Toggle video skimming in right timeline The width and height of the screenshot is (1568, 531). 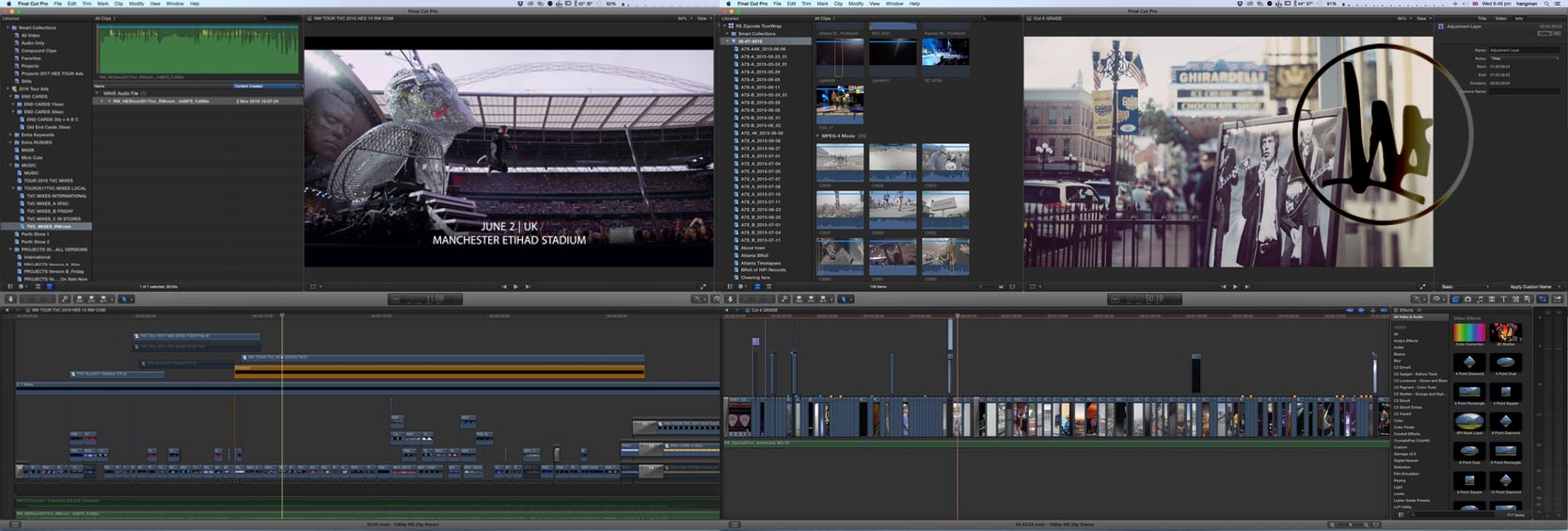tap(1350, 311)
